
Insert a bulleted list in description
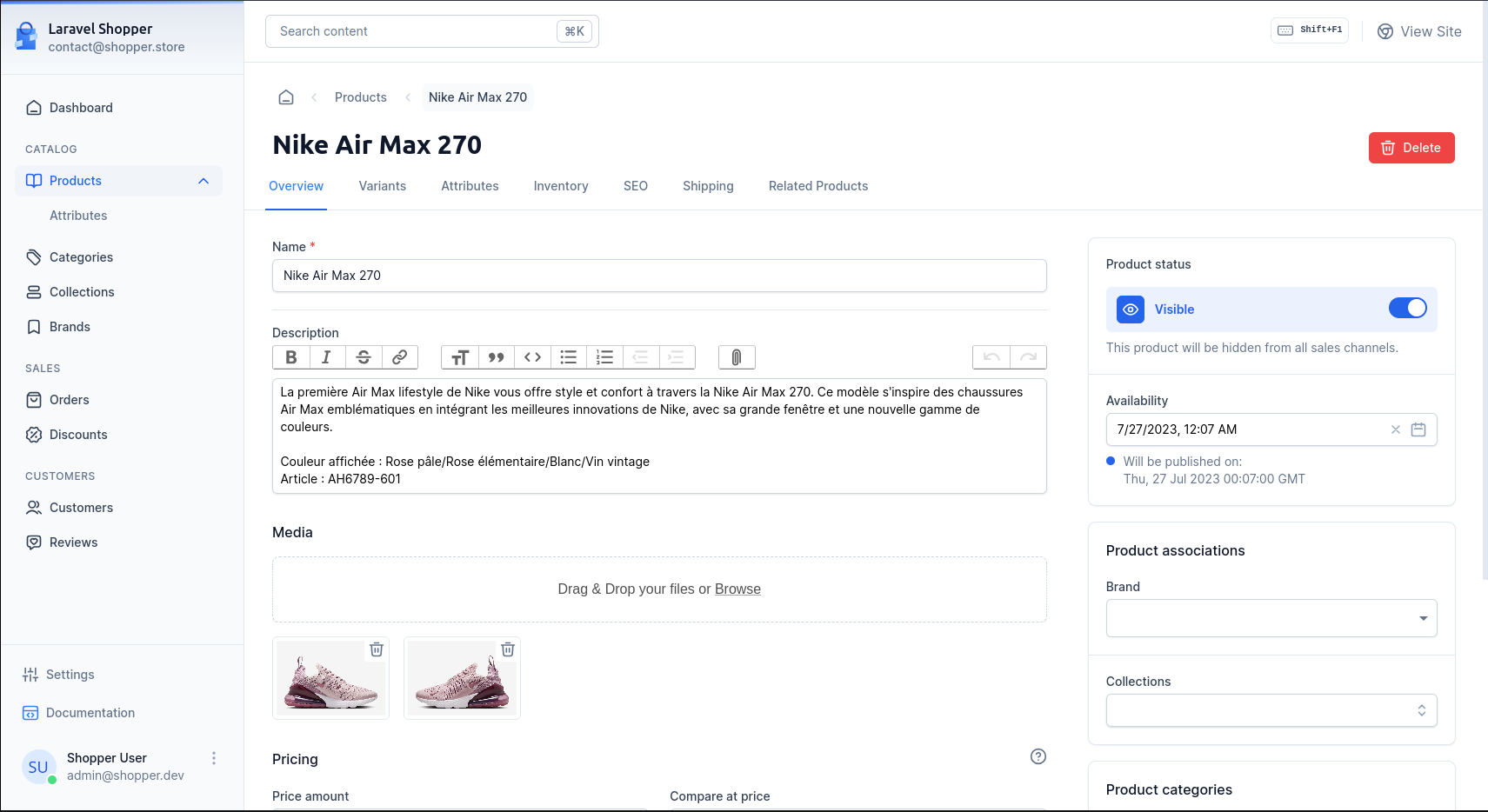tap(569, 357)
